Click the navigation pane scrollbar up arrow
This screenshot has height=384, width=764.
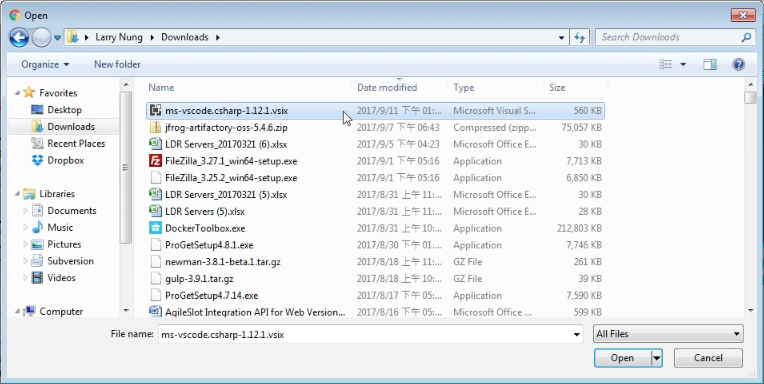[x=126, y=85]
